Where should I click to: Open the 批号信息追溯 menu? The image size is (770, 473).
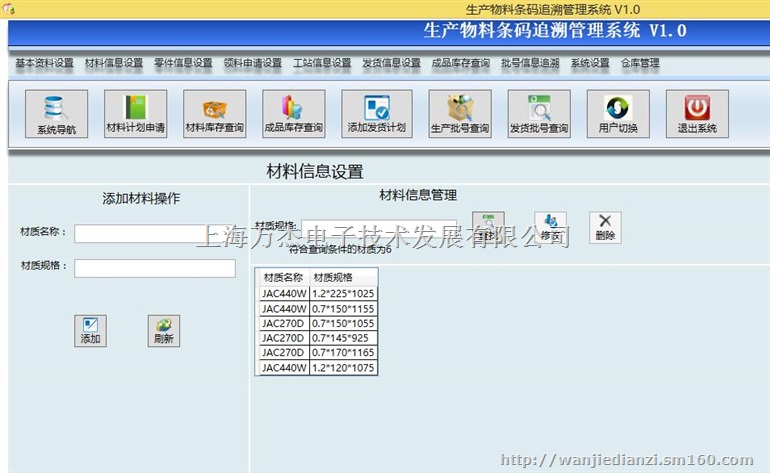[x=530, y=63]
